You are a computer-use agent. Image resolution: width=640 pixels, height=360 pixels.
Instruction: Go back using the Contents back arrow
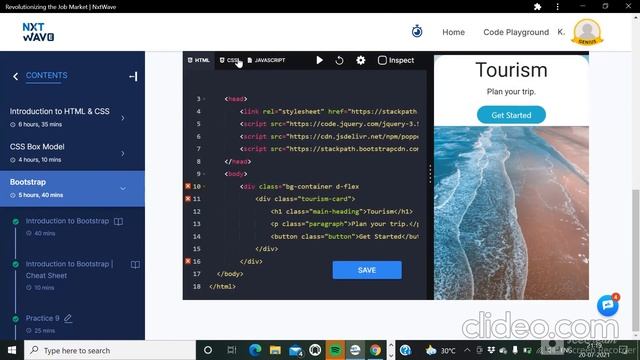(16, 76)
